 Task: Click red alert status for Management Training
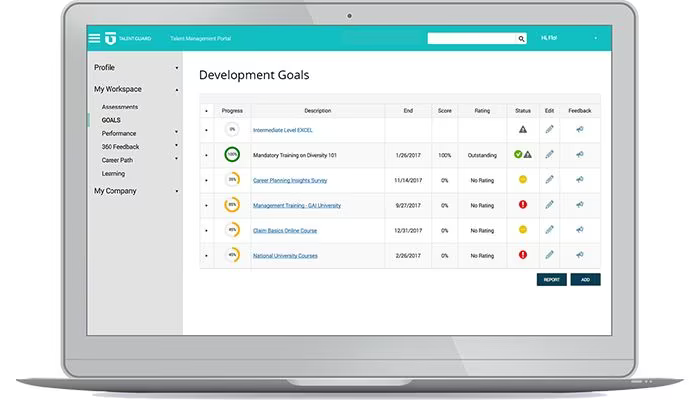point(523,204)
